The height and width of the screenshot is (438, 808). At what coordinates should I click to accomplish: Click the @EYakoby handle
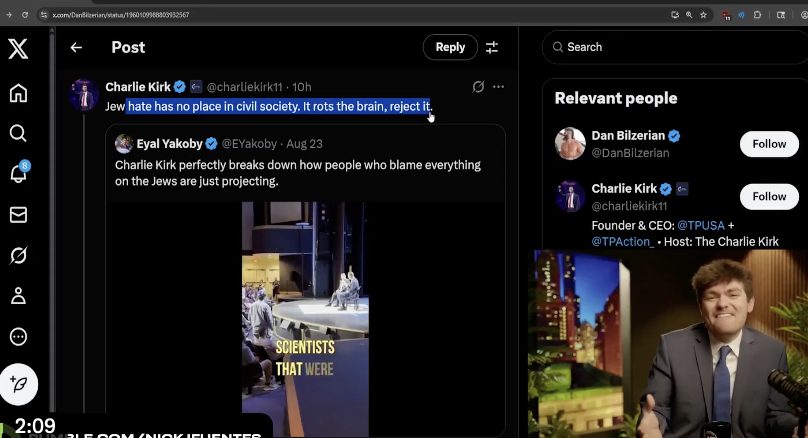tap(249, 144)
